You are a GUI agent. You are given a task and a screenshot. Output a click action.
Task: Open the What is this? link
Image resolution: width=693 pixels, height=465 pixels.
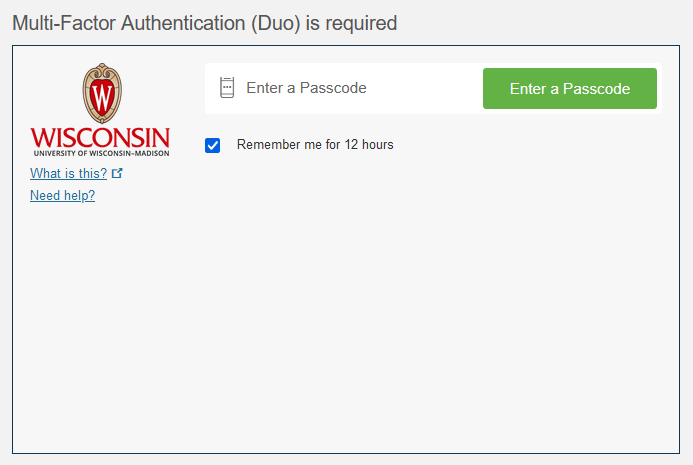coord(68,174)
